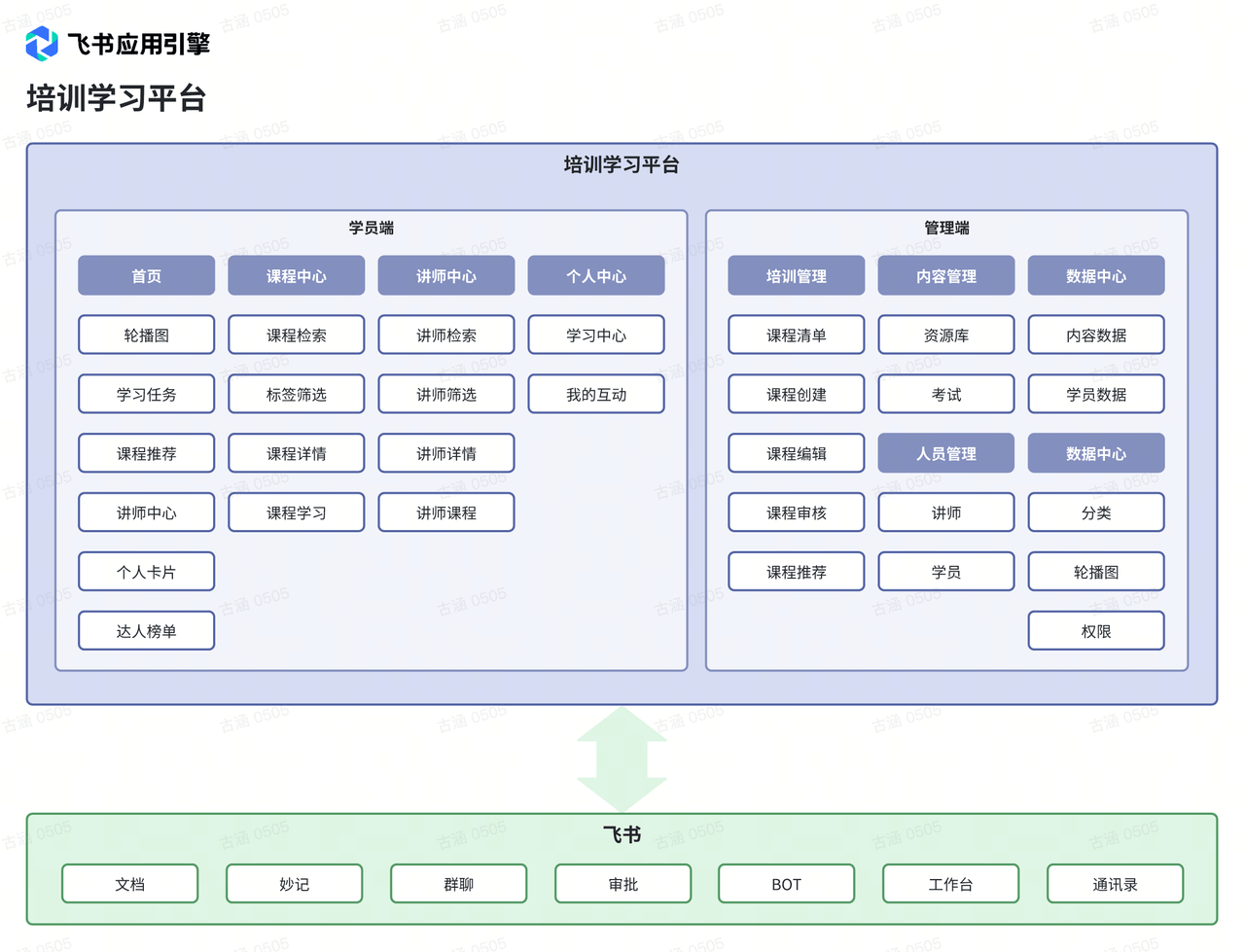This screenshot has height=952, width=1245.
Task: Click the 人员管理 header box
Action: [946, 453]
